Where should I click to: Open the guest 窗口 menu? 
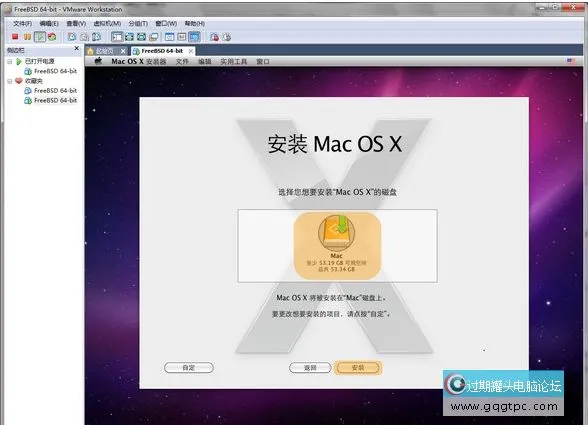[x=263, y=61]
